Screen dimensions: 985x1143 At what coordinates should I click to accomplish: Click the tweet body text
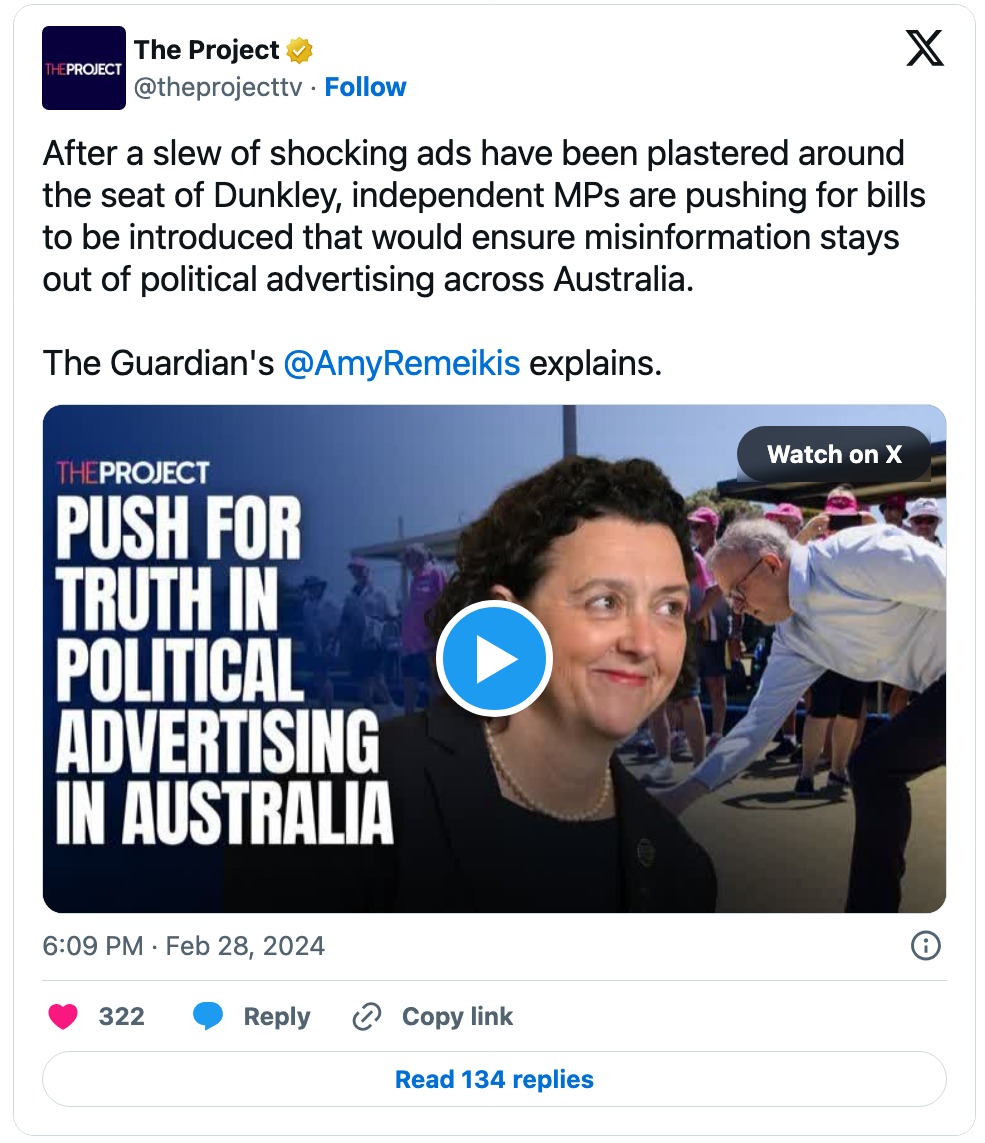[x=480, y=216]
